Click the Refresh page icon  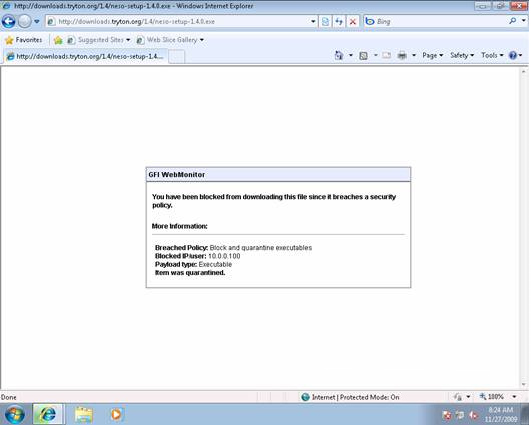[339, 22]
